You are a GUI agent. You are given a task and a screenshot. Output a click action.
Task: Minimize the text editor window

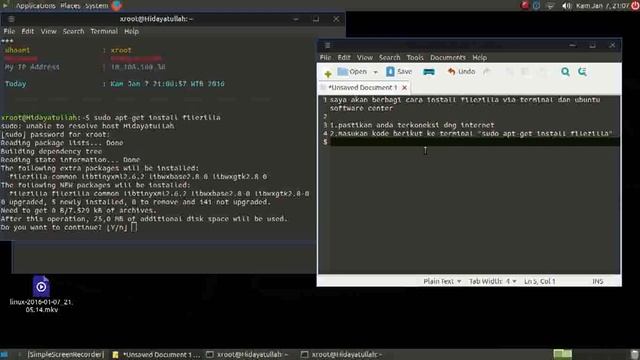tap(572, 45)
